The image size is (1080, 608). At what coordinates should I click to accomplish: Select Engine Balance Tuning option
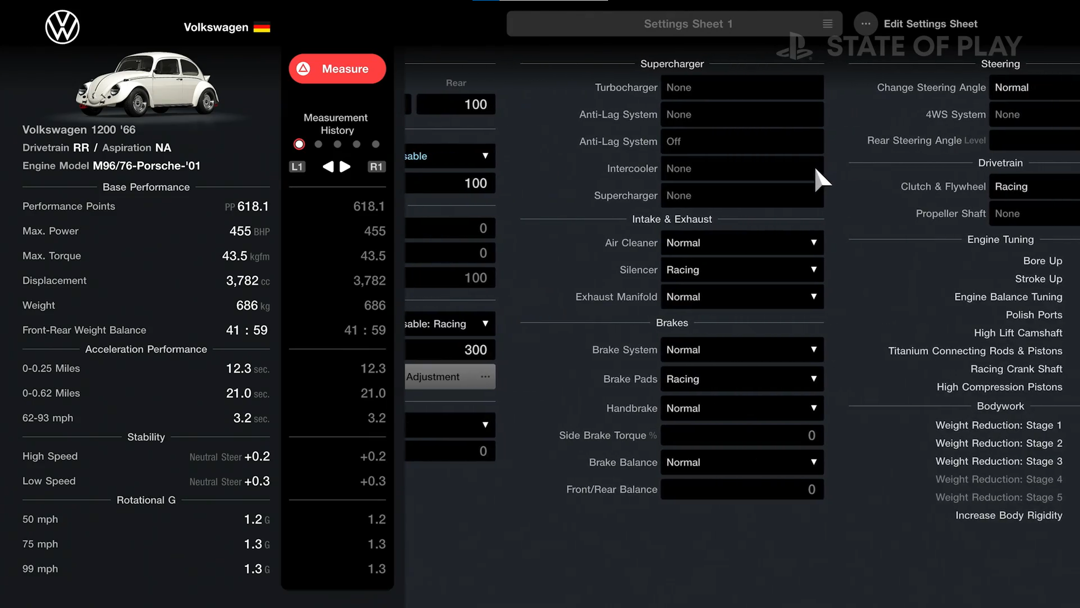[x=1008, y=297]
